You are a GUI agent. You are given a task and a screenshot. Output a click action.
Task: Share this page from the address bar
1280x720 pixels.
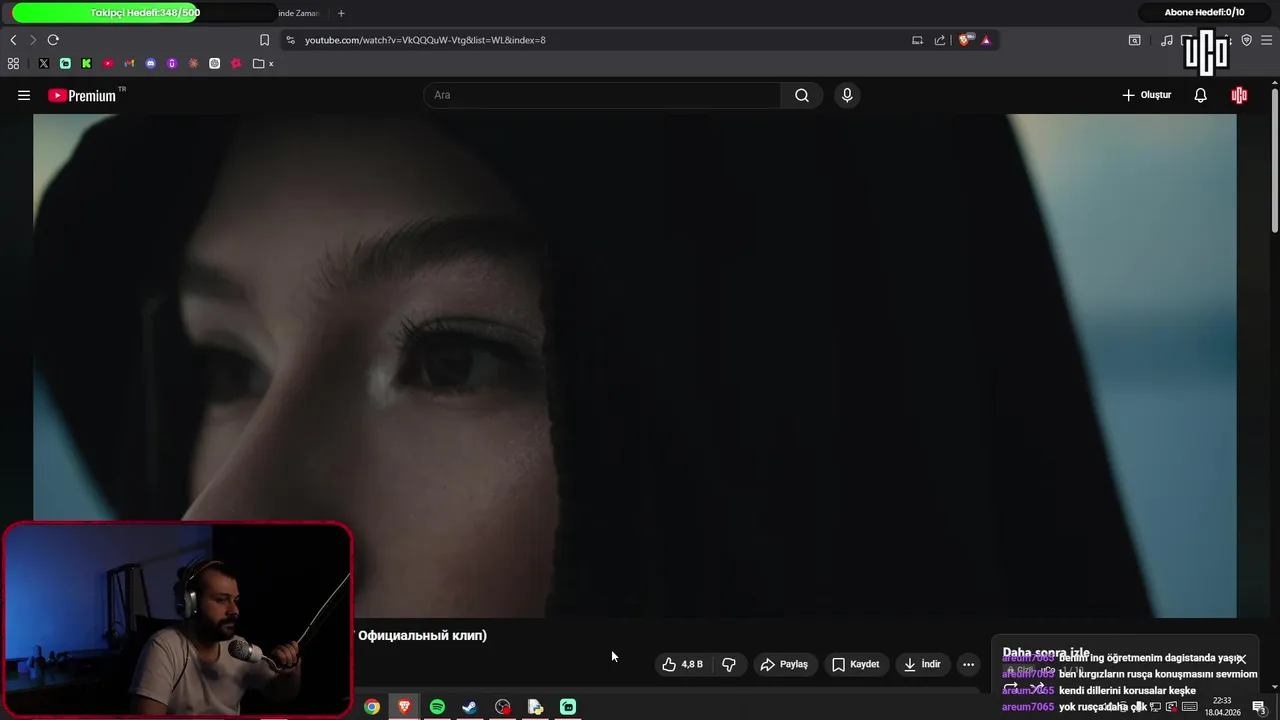(x=940, y=40)
